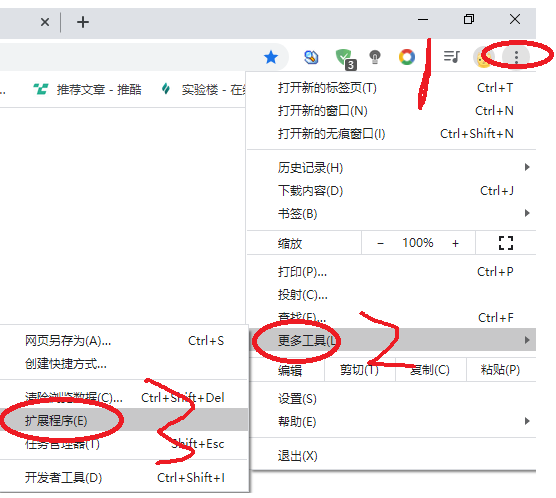Expand the 历史记录(H) submenu
The height and width of the screenshot is (498, 556).
391,167
